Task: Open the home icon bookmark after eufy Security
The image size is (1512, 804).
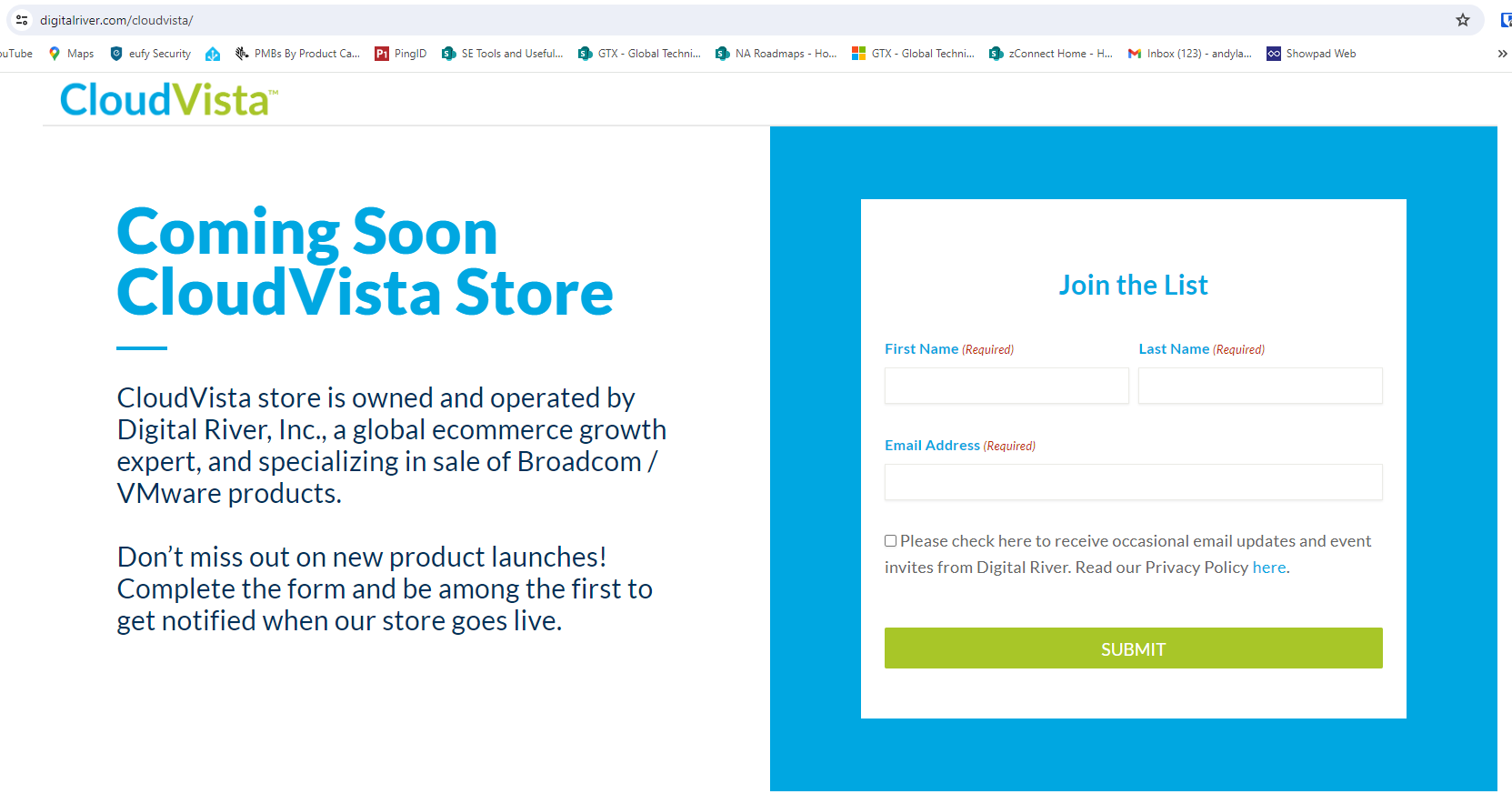Action: tap(213, 54)
